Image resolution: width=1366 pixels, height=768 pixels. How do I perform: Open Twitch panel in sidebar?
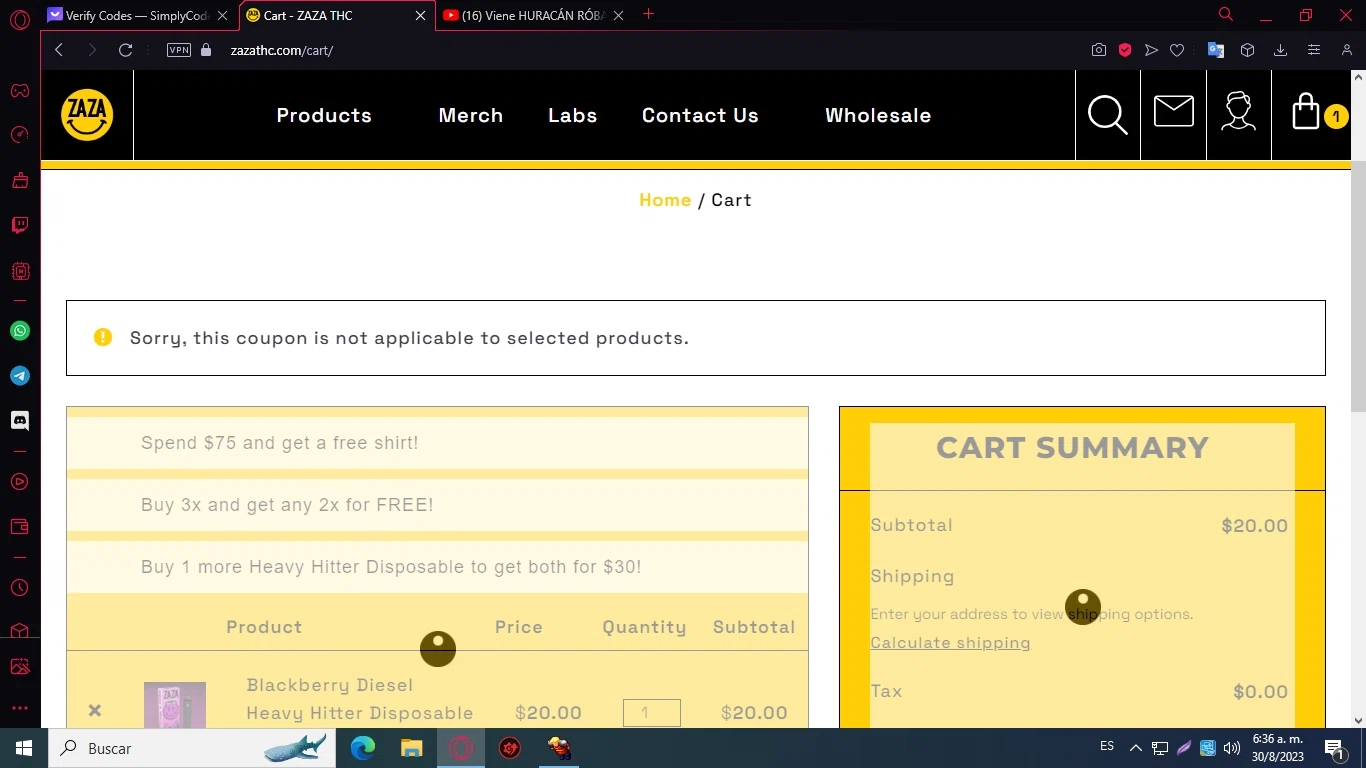pos(20,225)
